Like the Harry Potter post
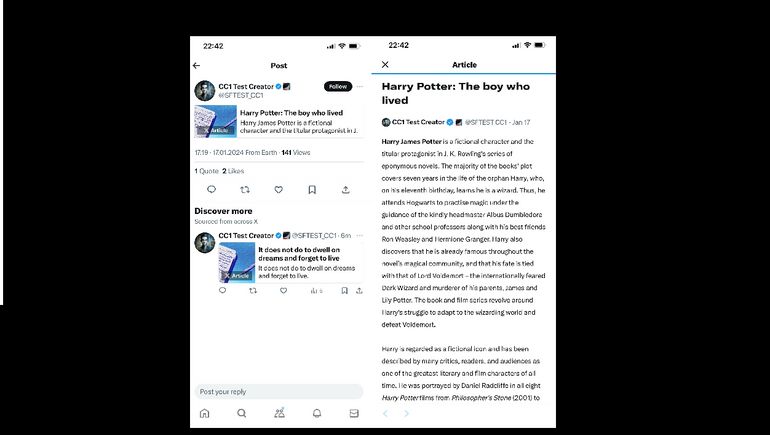 [x=278, y=190]
